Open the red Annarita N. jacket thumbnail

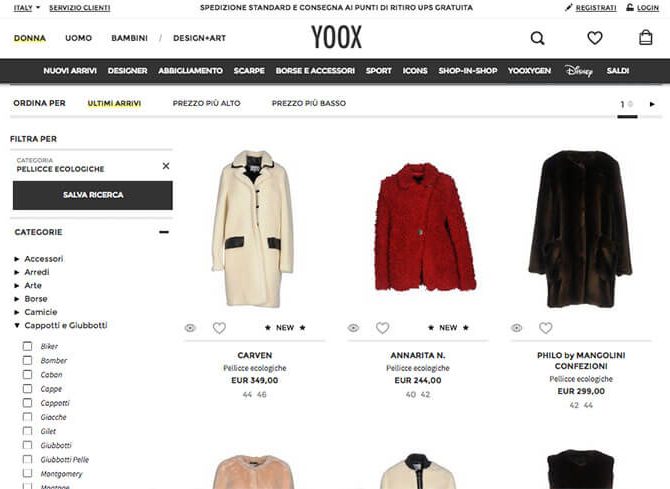(425, 227)
